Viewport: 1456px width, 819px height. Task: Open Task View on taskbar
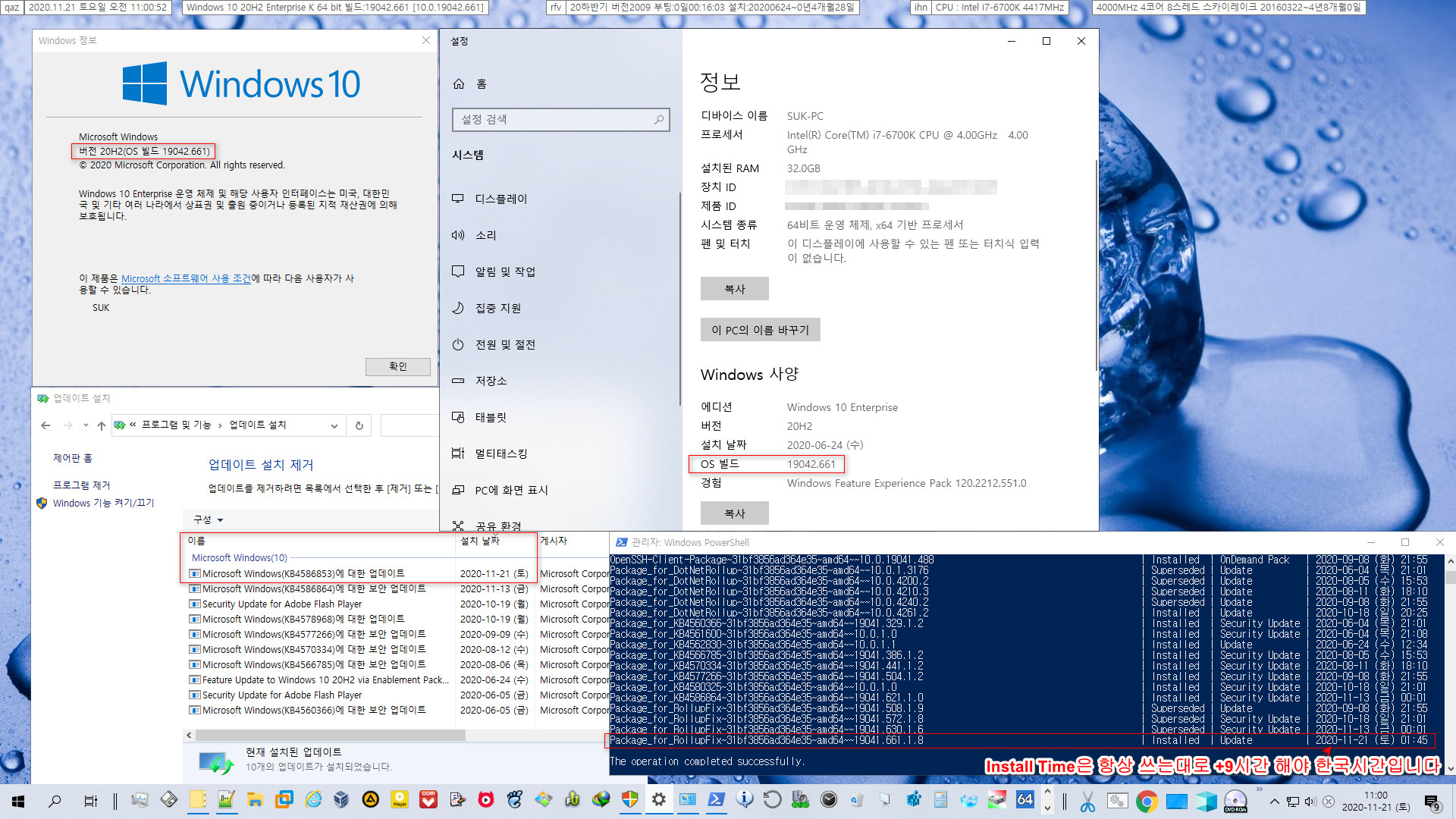(x=90, y=801)
